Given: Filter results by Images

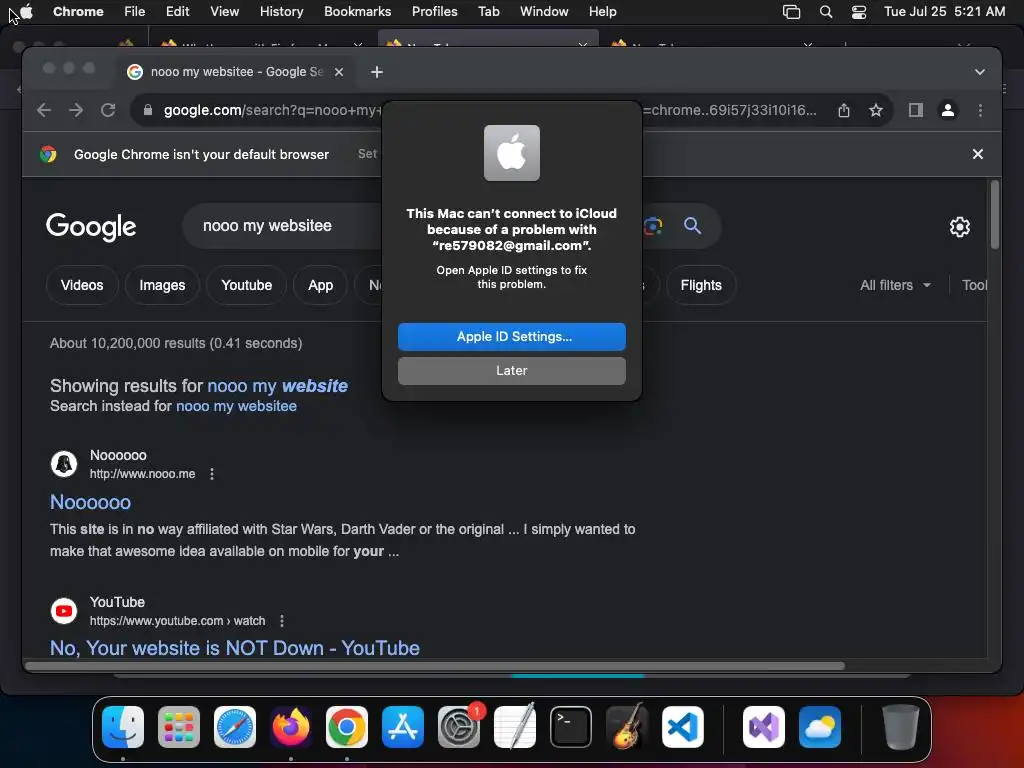Looking at the screenshot, I should (x=162, y=285).
